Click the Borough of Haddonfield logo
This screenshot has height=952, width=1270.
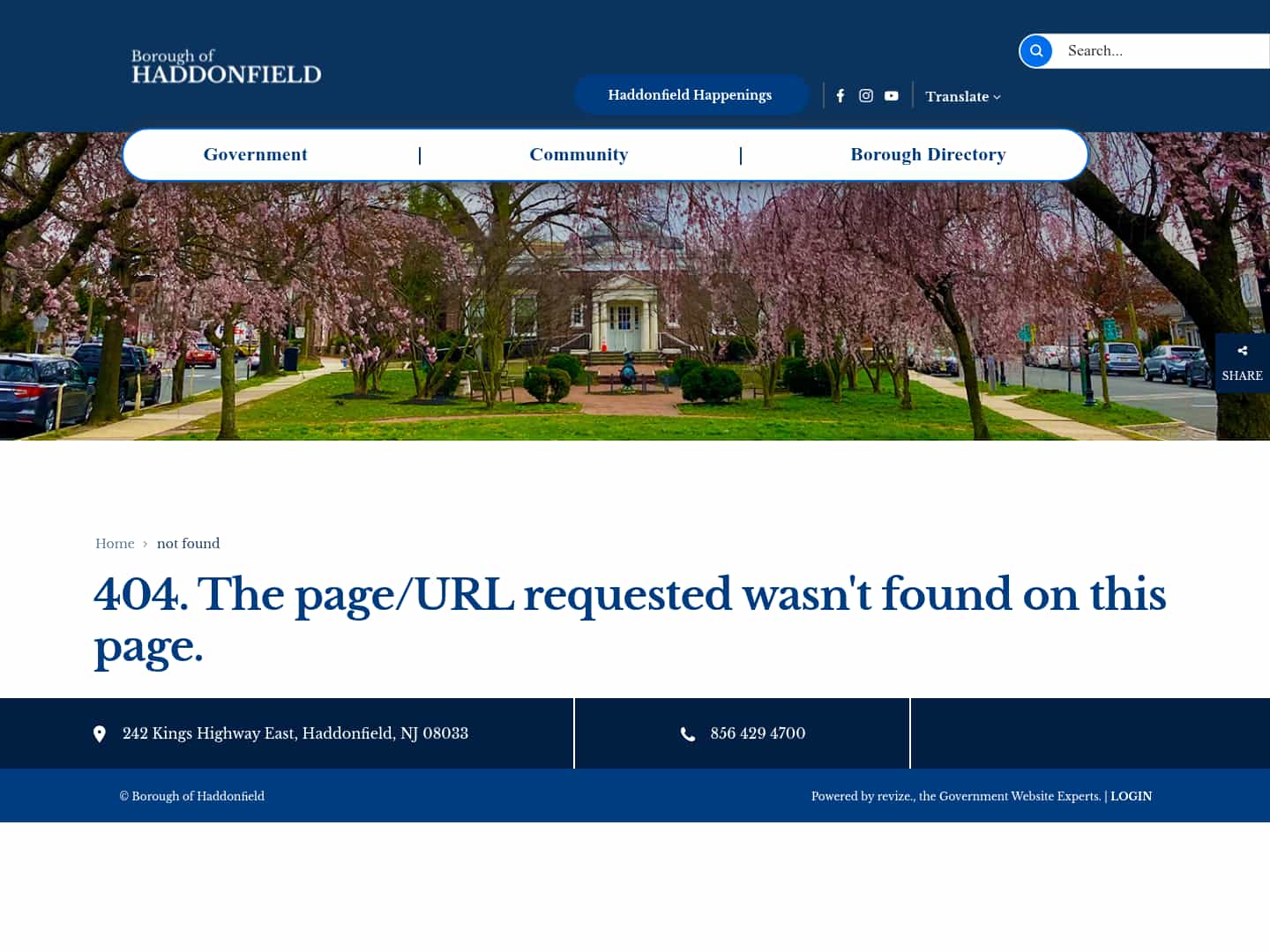point(227,67)
